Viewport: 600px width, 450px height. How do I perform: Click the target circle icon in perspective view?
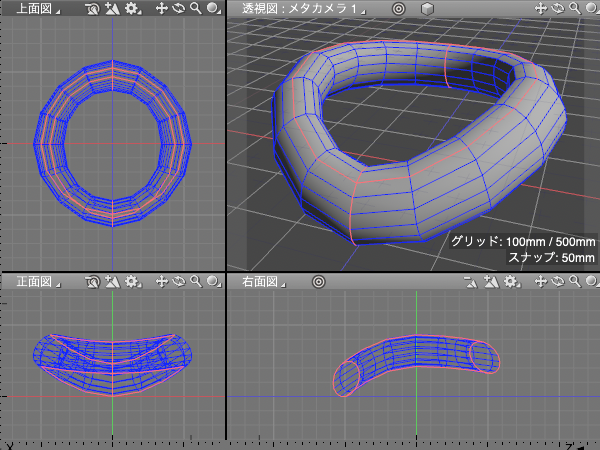(398, 8)
